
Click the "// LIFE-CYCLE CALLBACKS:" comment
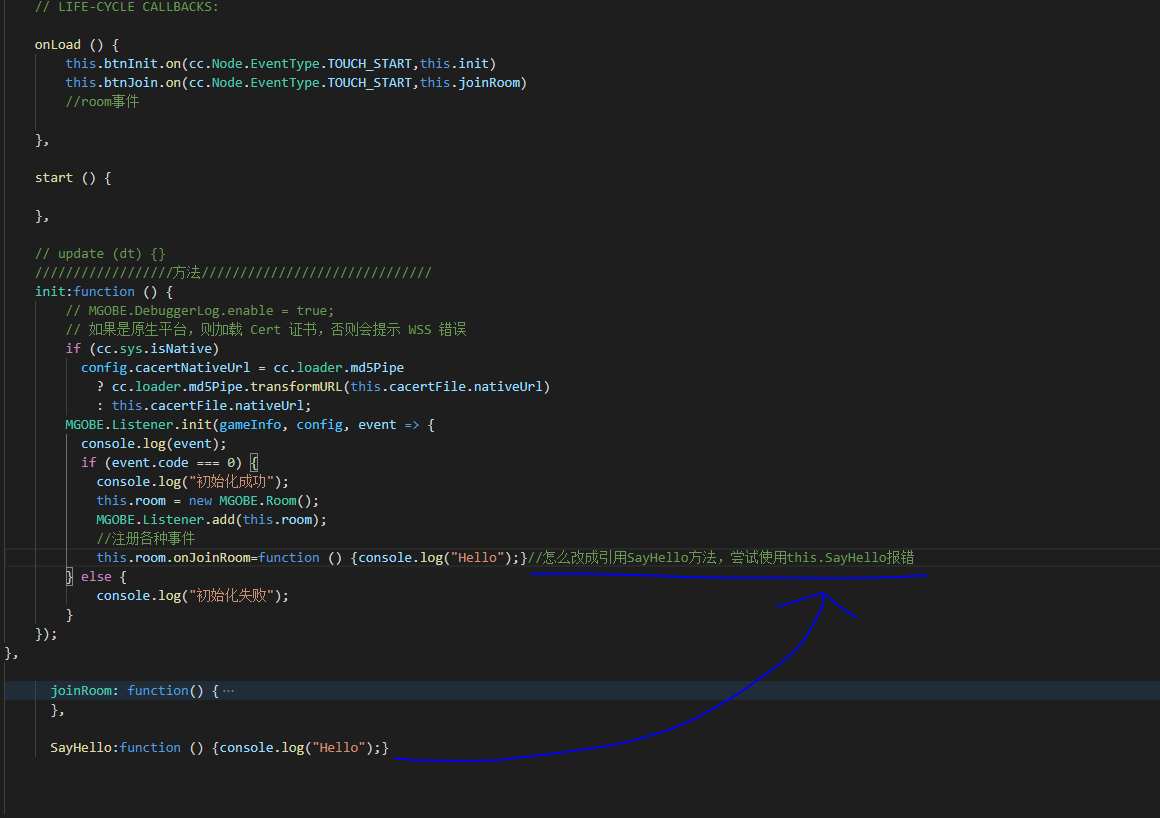point(127,7)
